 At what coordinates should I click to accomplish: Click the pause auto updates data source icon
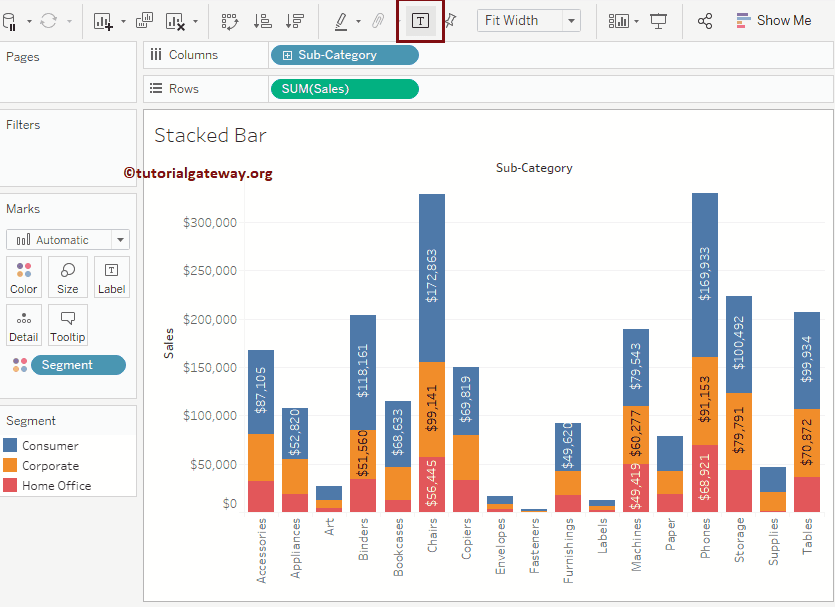[x=9, y=21]
